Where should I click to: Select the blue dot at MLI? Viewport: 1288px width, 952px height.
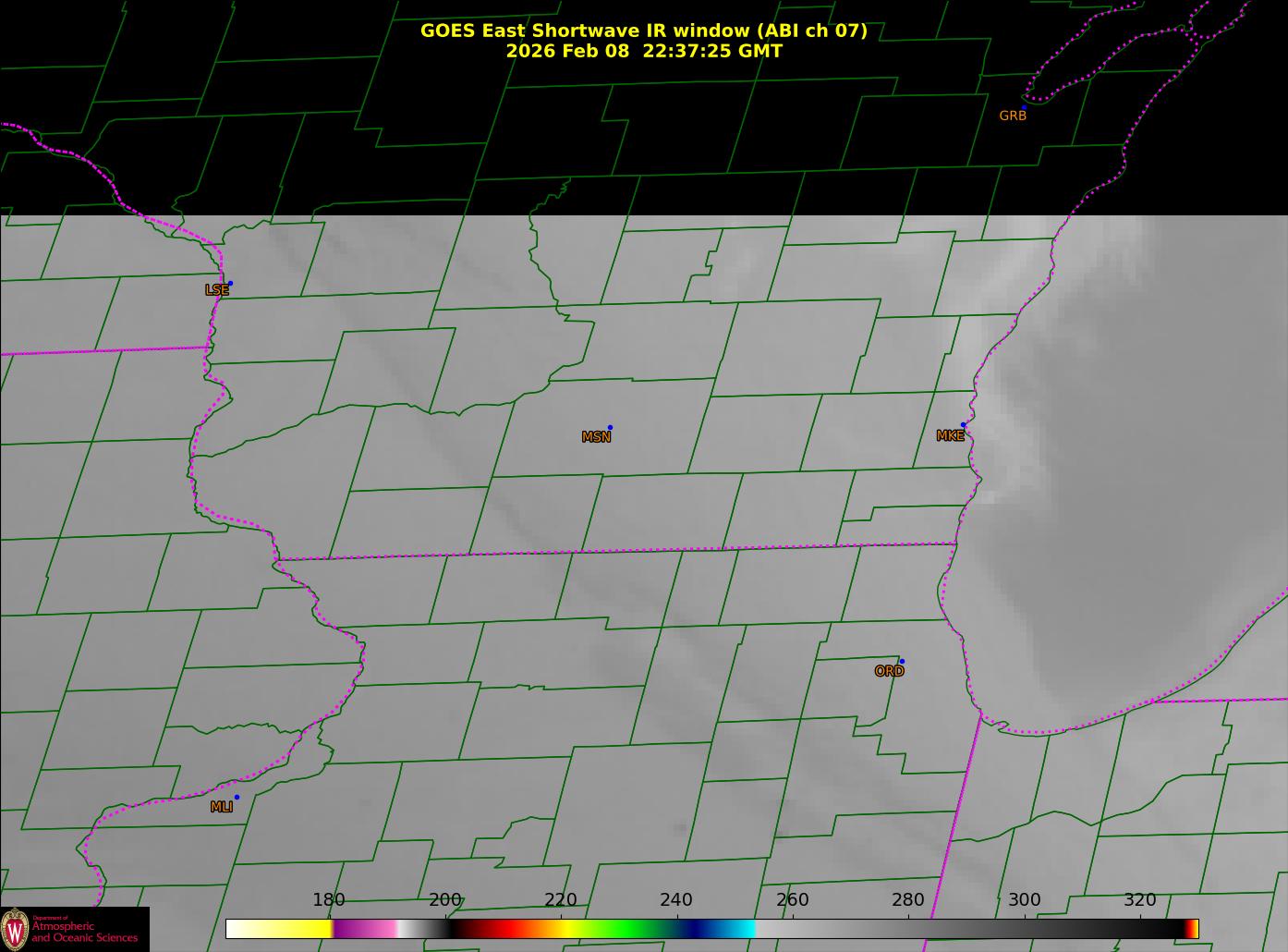(x=237, y=798)
